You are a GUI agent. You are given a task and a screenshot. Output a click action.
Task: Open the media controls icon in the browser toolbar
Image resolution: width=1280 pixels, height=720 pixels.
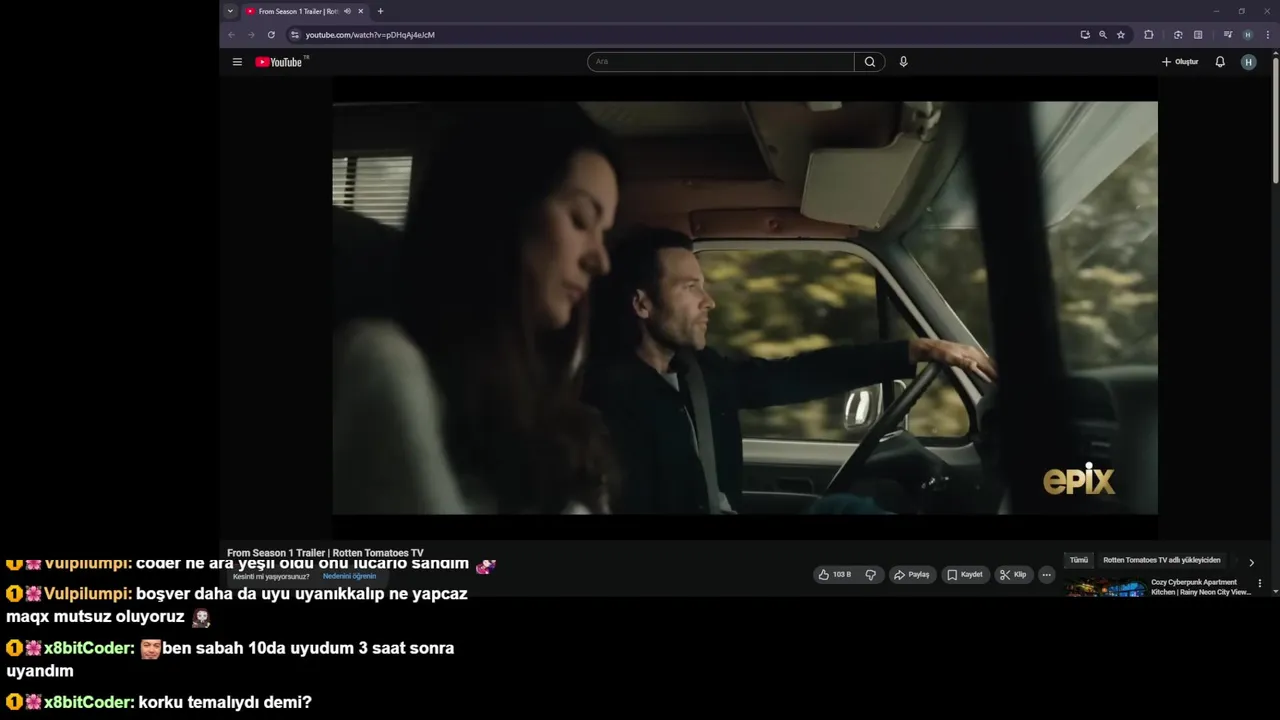1228,35
